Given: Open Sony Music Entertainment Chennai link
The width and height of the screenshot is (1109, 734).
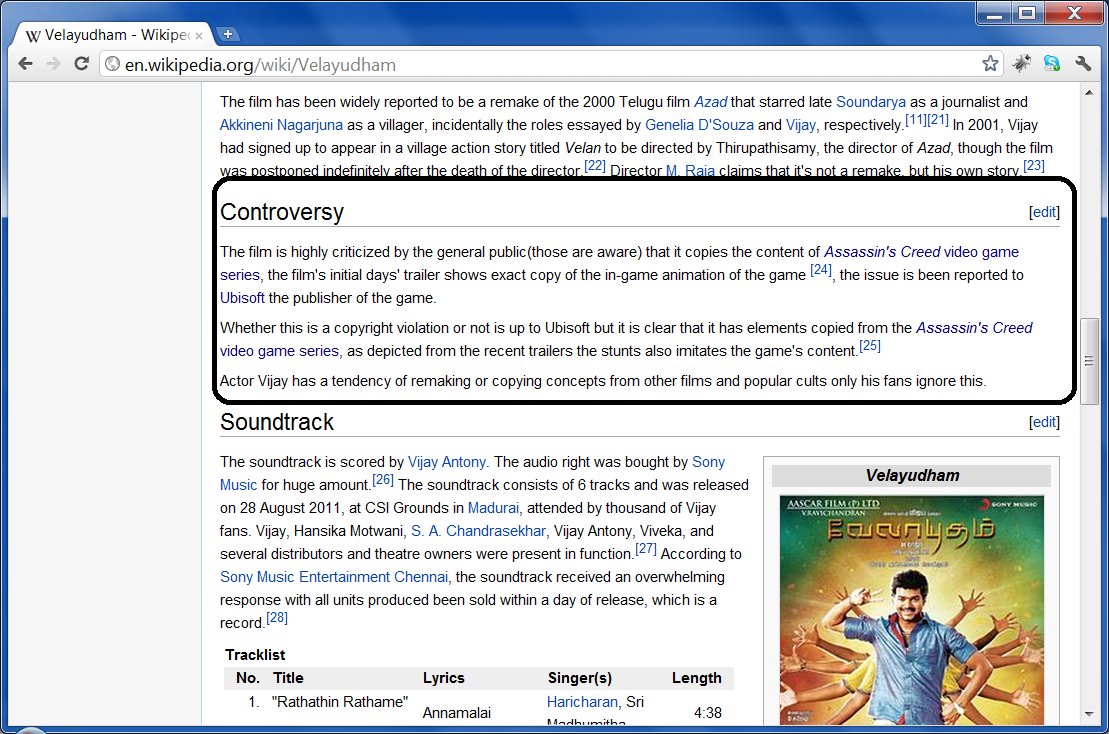Looking at the screenshot, I should 334,577.
